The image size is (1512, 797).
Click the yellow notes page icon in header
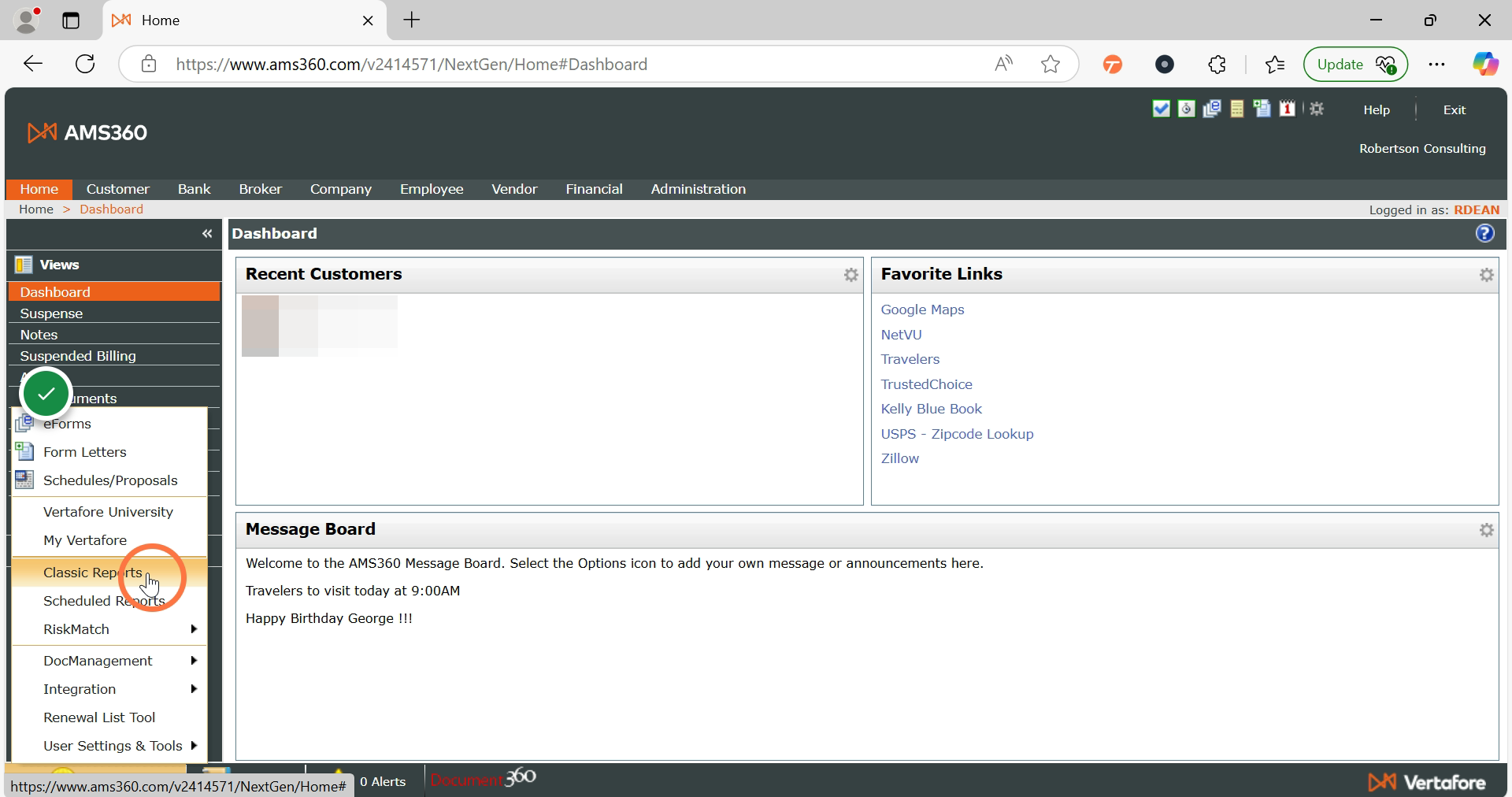(1236, 109)
